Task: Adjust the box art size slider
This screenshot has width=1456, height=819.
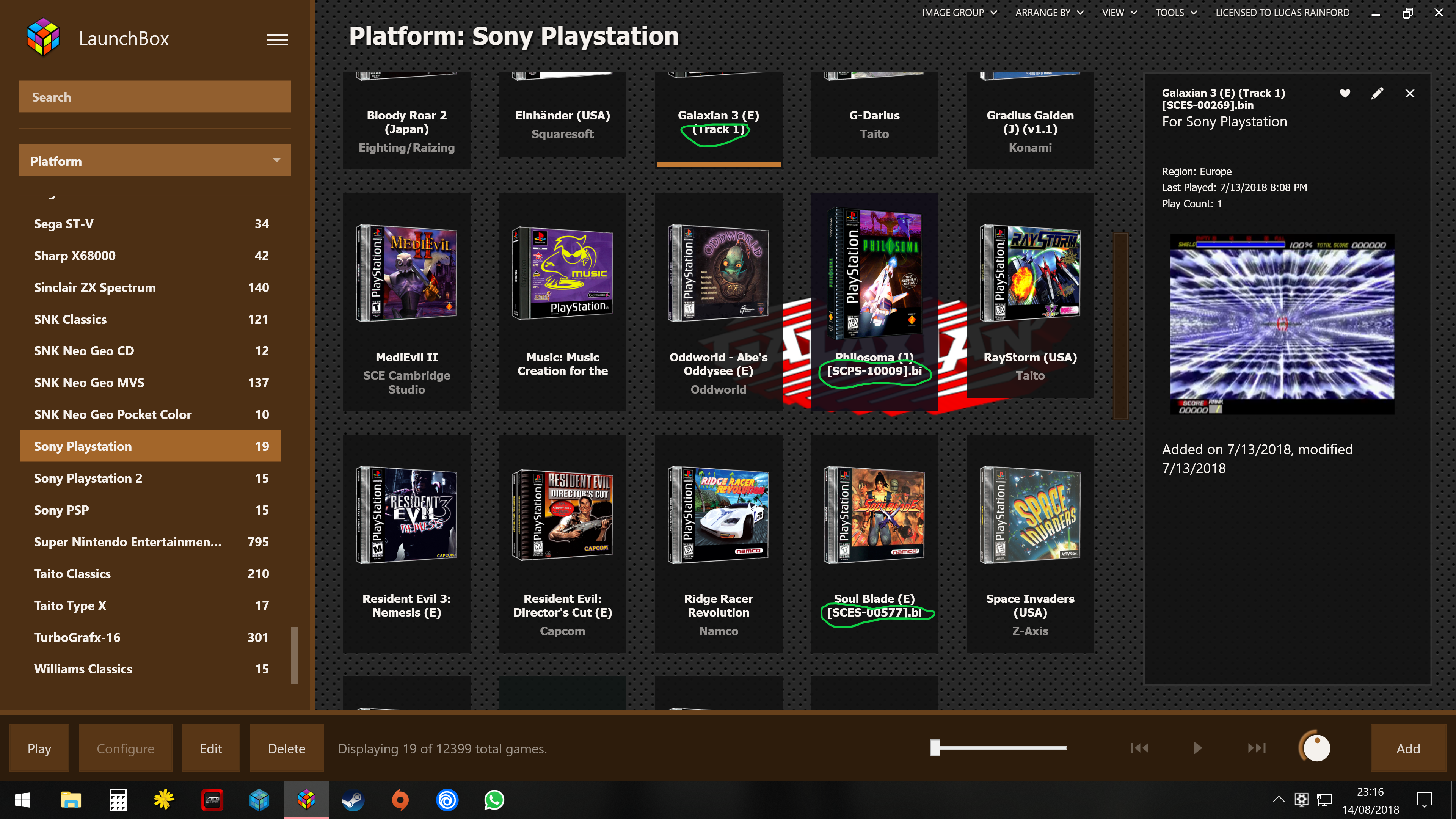Action: tap(935, 748)
